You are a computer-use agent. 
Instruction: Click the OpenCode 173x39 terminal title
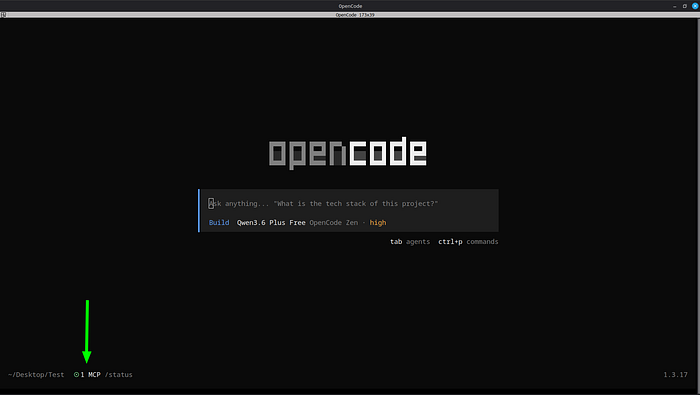355,15
